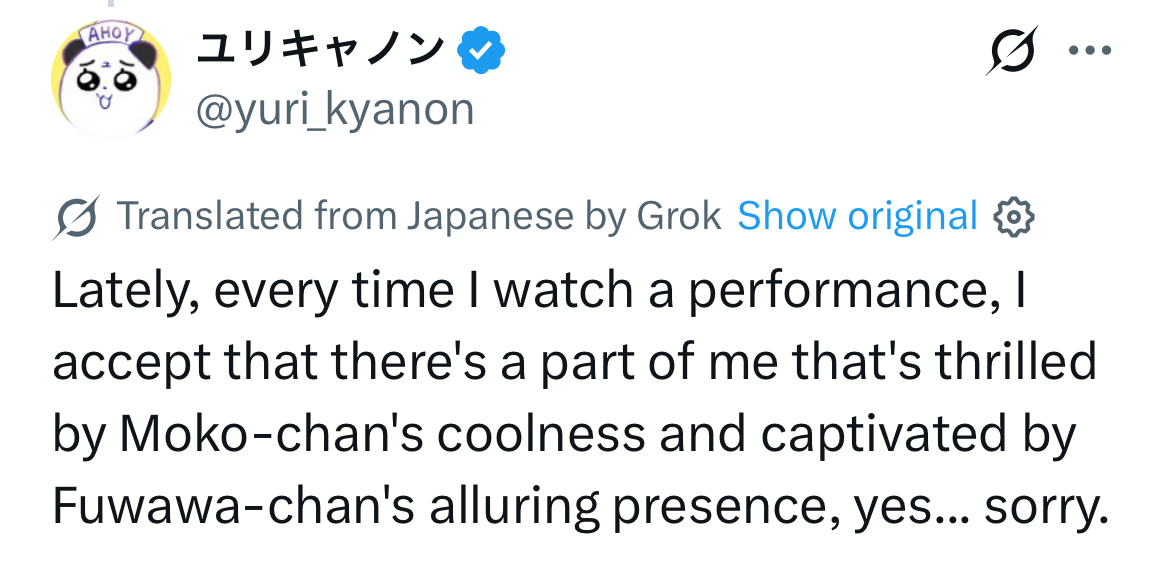Image resolution: width=1170 pixels, height=579 pixels.
Task: Open translation settings gear icon
Action: point(1013,217)
